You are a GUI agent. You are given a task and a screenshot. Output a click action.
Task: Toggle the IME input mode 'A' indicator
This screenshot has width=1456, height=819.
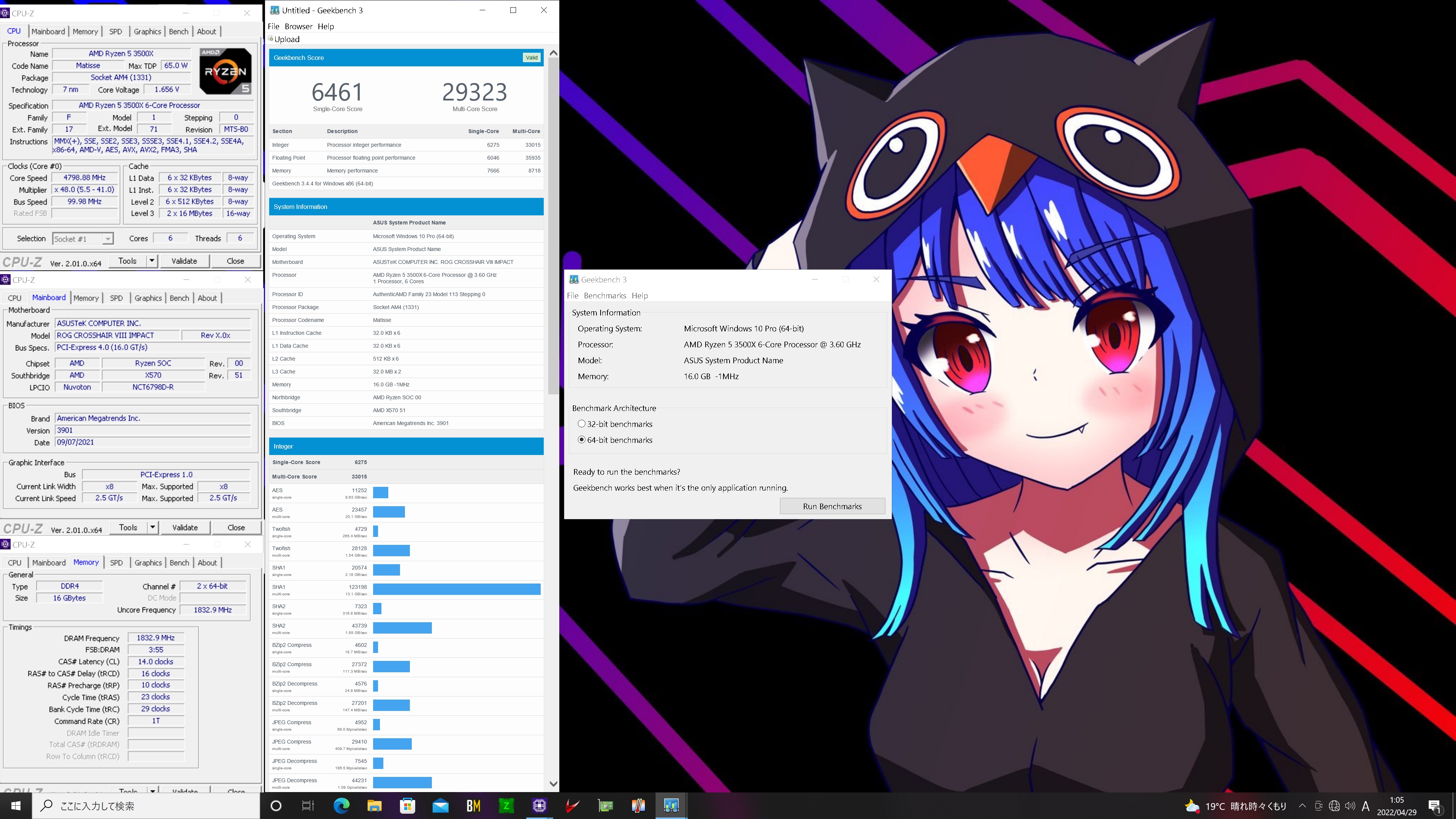coord(1365,806)
